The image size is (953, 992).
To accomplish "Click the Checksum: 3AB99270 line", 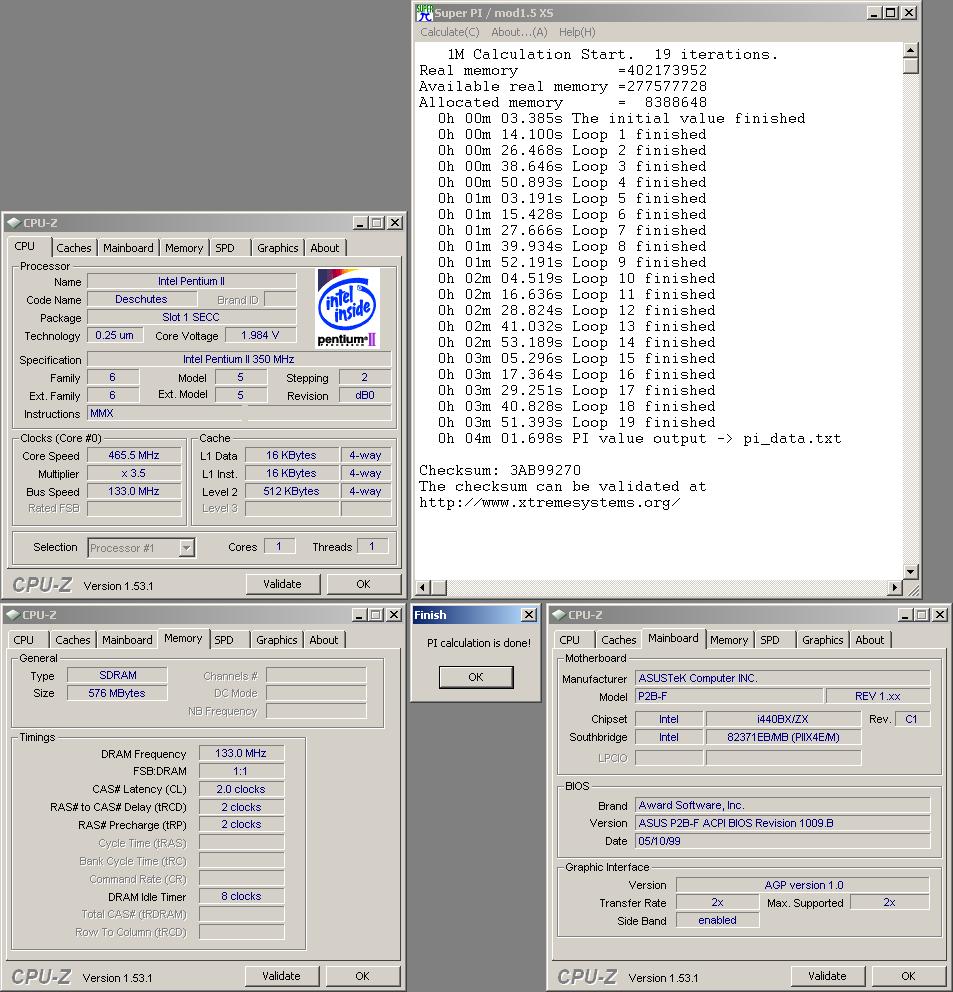I will (500, 470).
